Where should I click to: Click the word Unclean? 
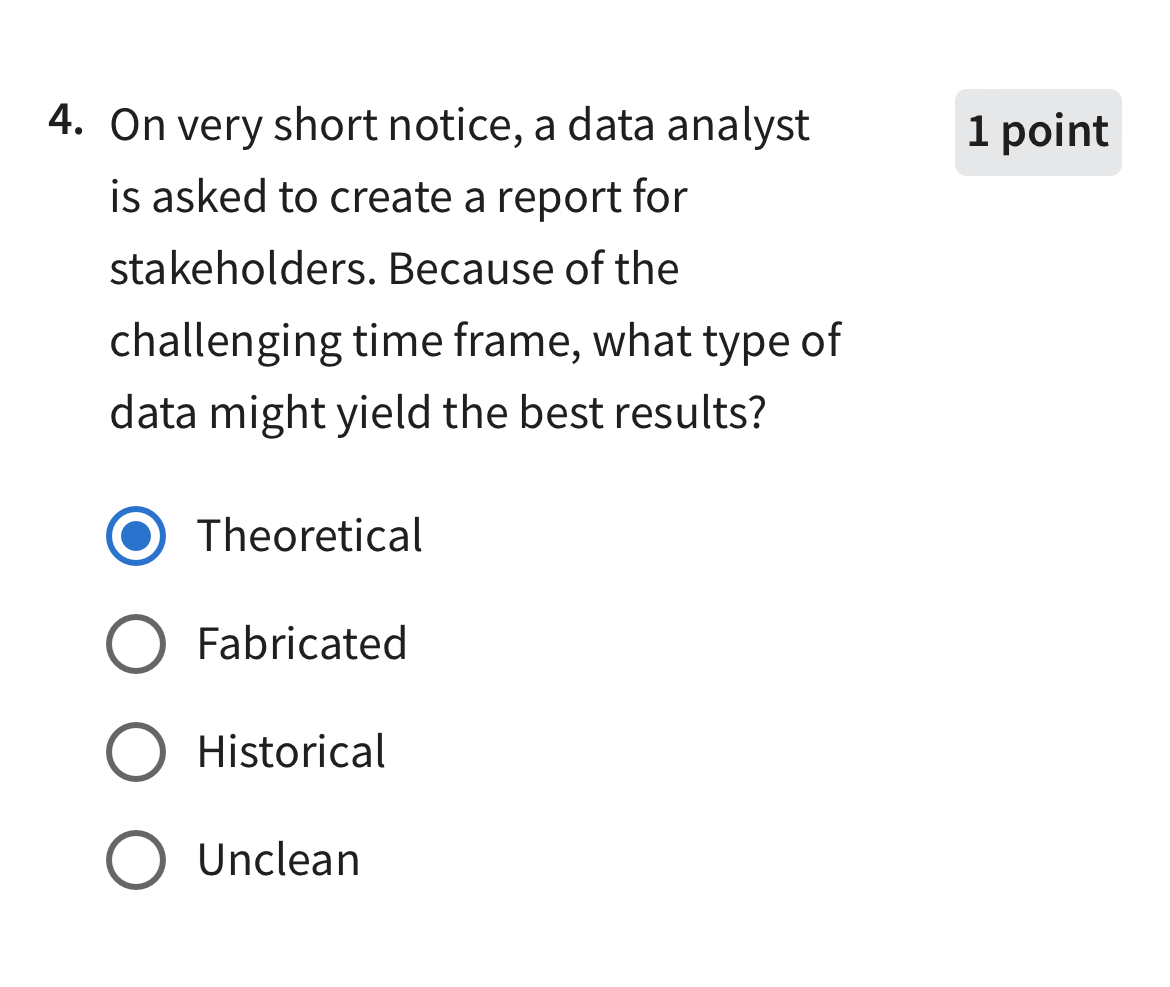point(279,859)
